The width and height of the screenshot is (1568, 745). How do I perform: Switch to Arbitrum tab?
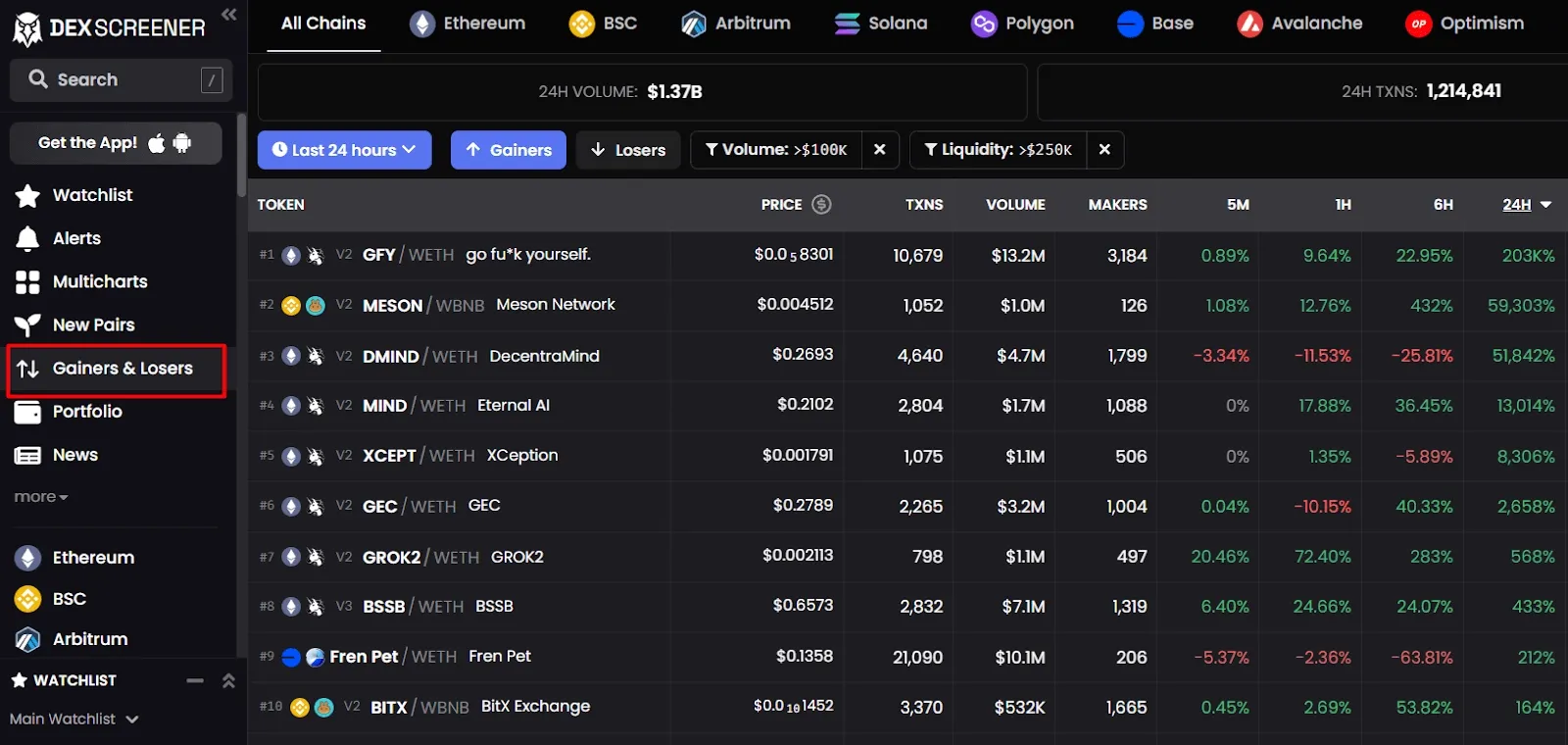pyautogui.click(x=736, y=25)
